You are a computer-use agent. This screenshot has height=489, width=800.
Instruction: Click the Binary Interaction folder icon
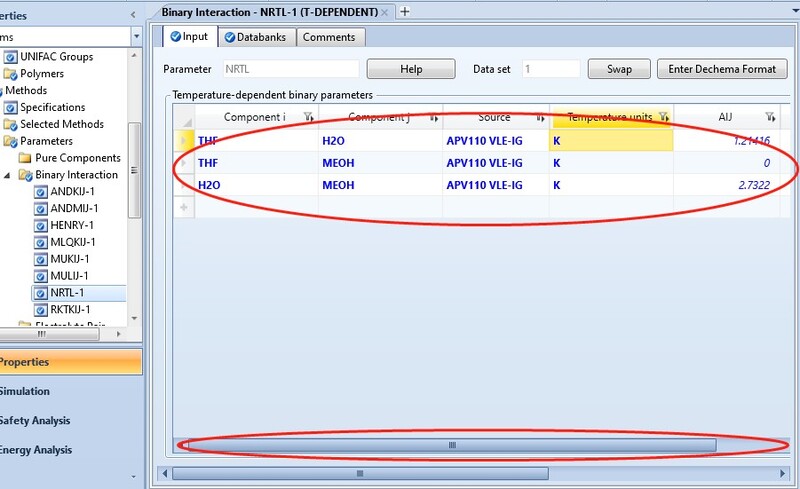click(x=26, y=175)
